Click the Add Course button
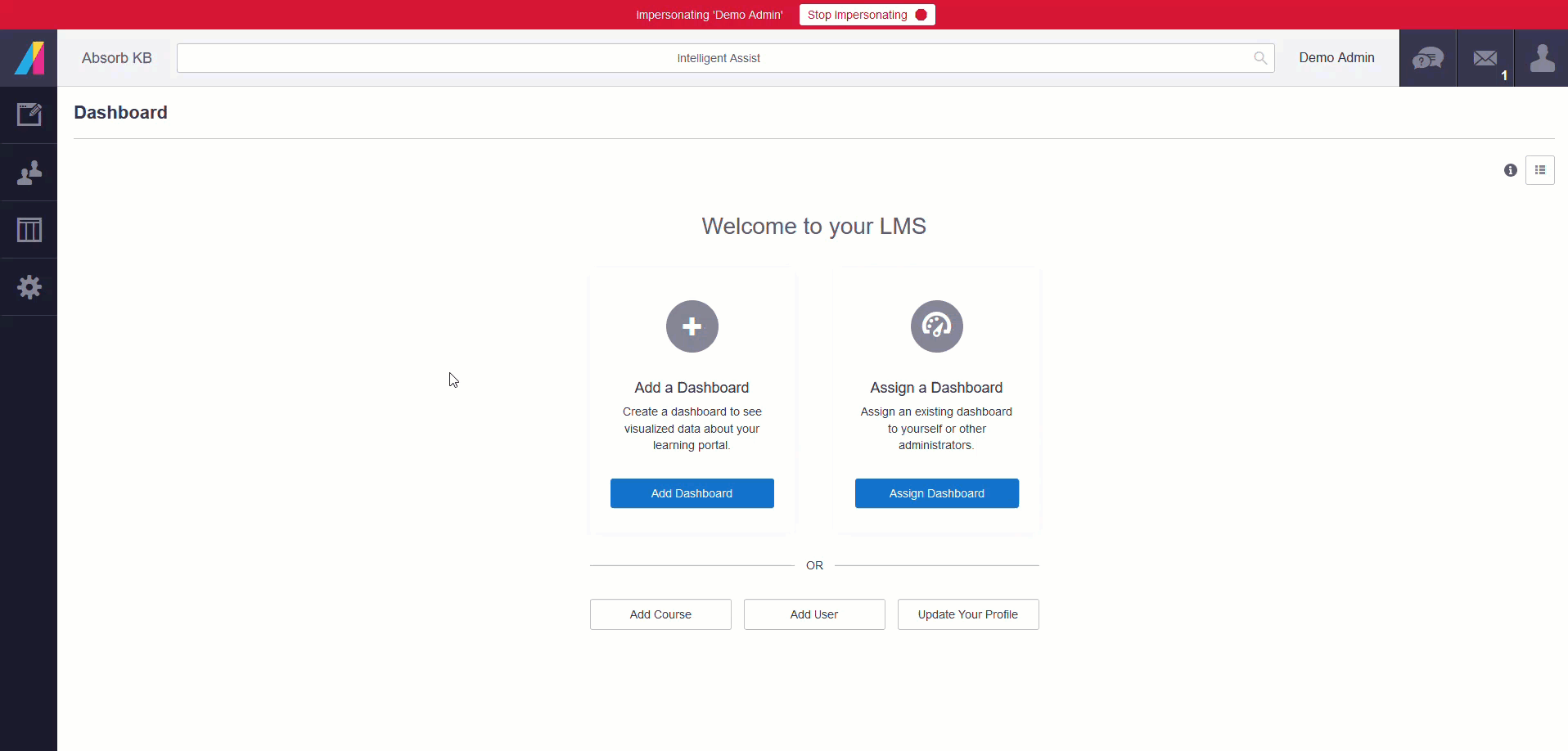The width and height of the screenshot is (1568, 751). coord(660,614)
